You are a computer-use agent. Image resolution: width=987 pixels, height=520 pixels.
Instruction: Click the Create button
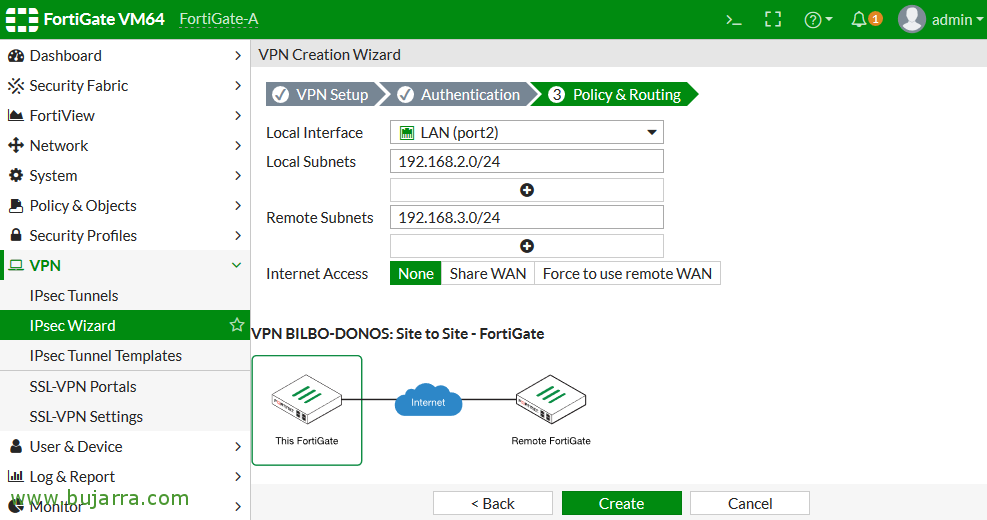click(x=621, y=504)
